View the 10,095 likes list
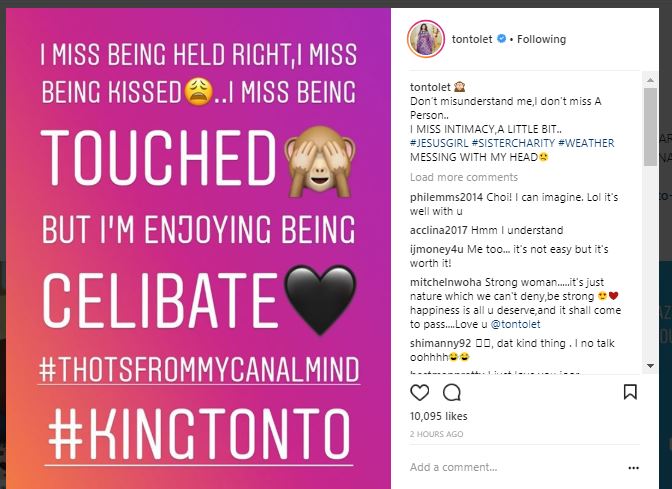Viewport: 672px width, 489px height. [437, 415]
